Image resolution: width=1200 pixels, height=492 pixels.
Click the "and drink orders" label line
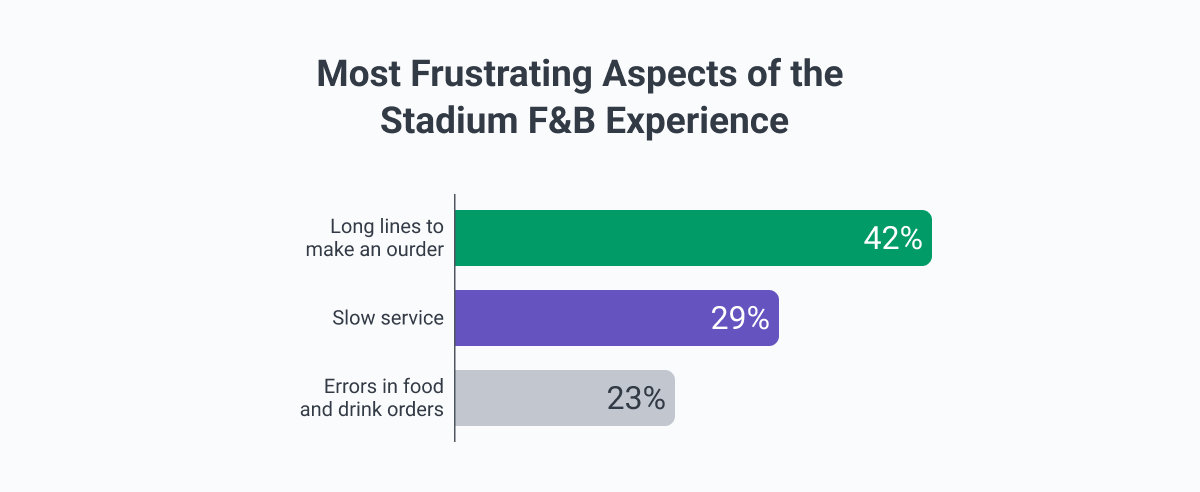pyautogui.click(x=372, y=409)
